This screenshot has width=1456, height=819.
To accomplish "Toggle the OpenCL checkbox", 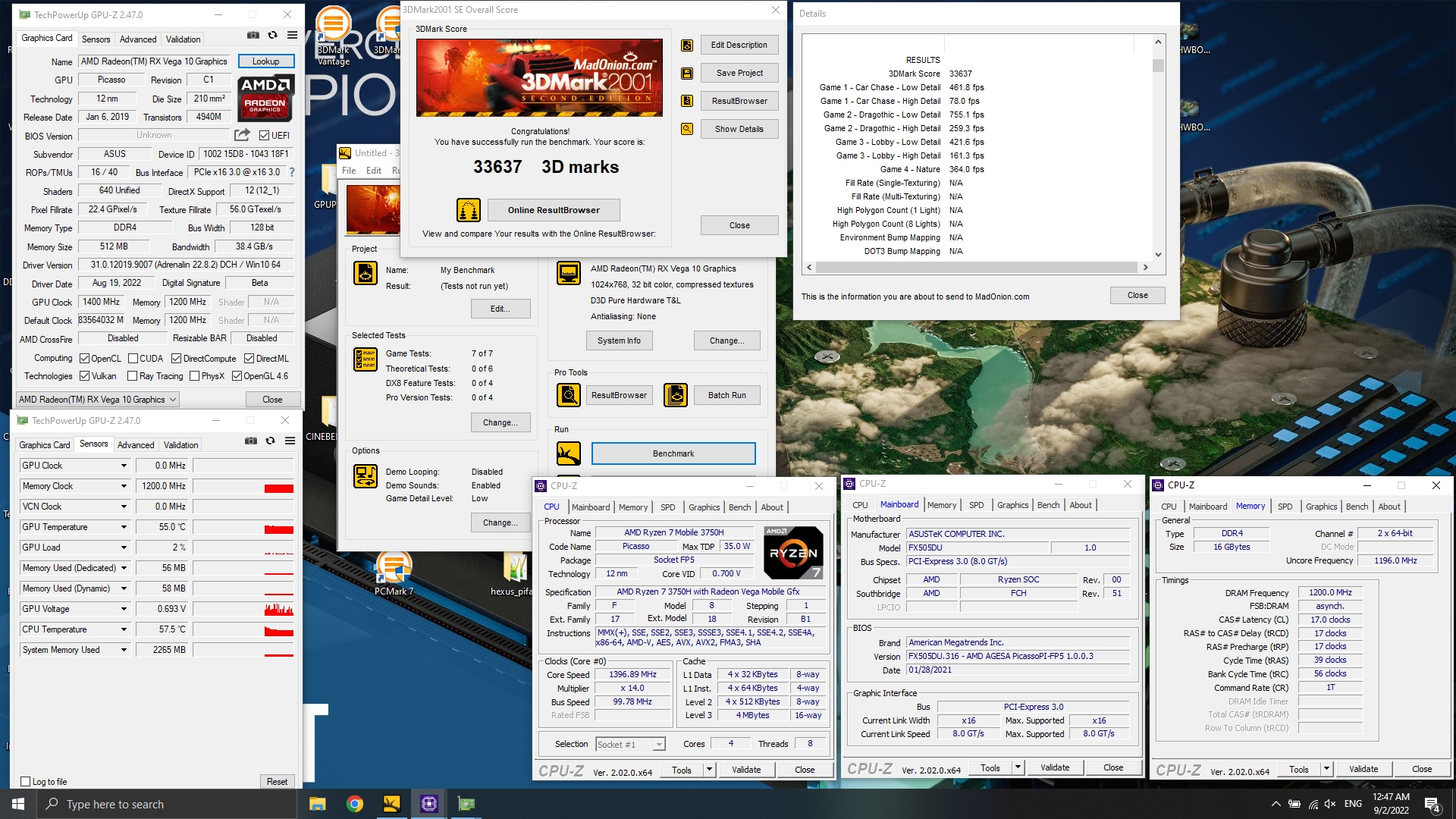I will point(85,359).
